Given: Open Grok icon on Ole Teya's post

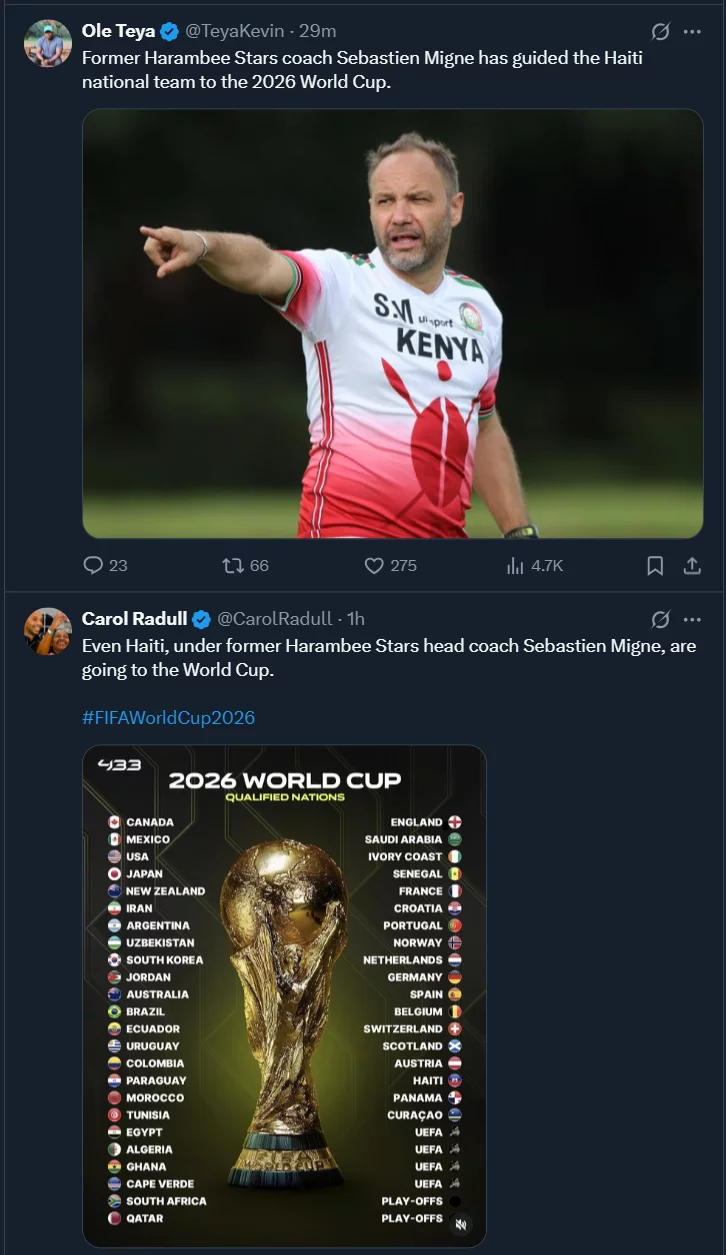Looking at the screenshot, I should point(660,31).
